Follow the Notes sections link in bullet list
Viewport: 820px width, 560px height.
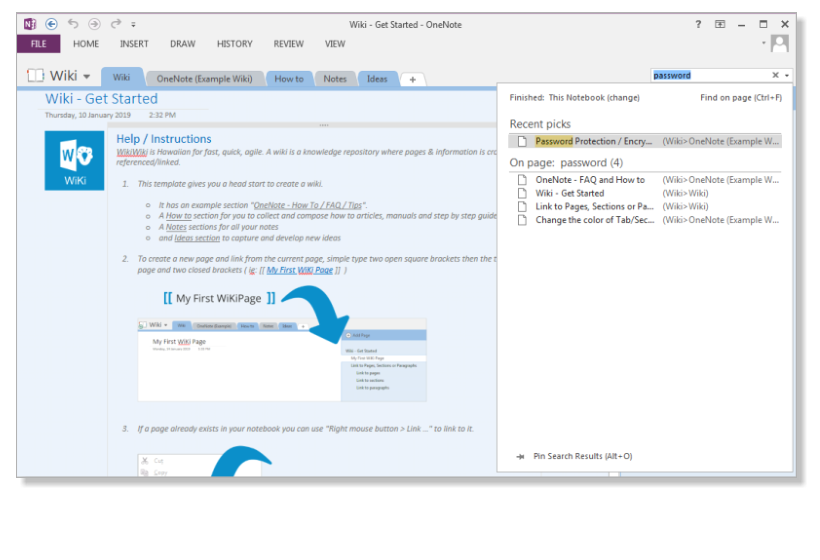176,227
